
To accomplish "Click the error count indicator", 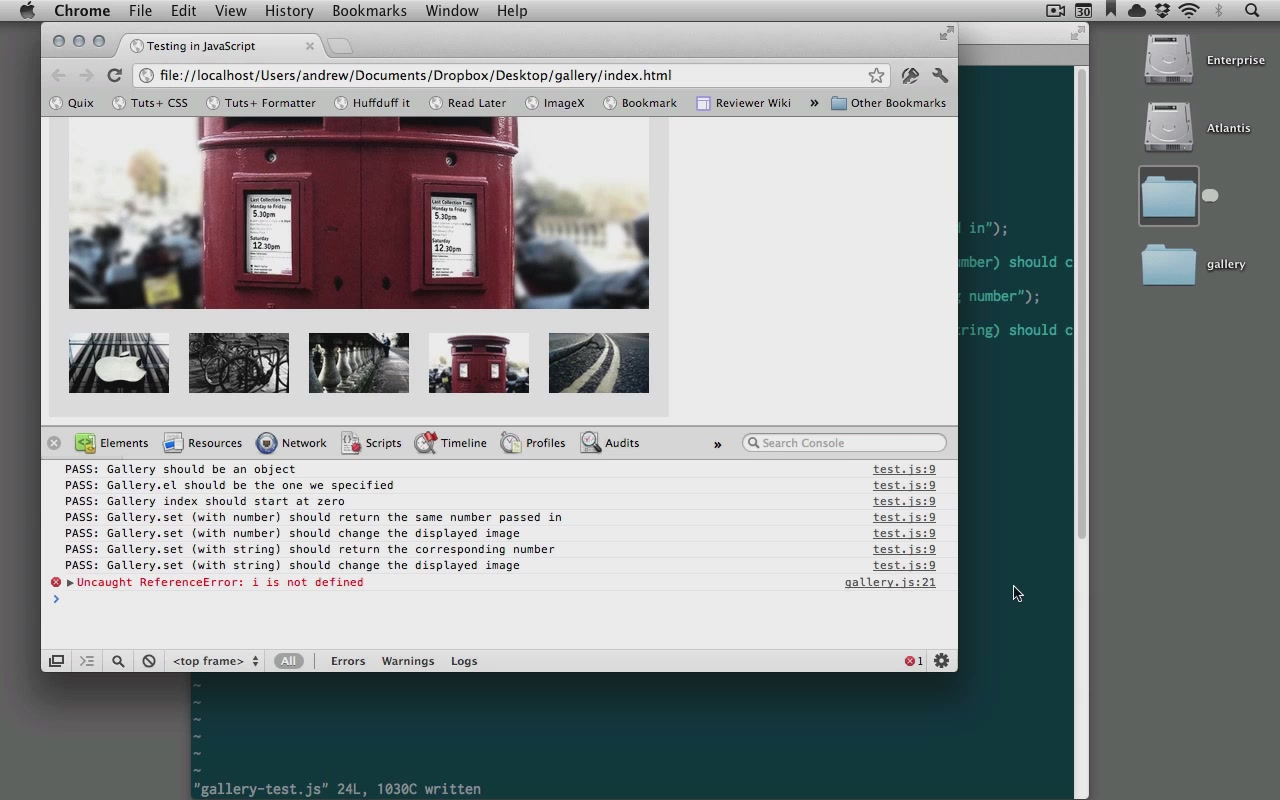I will tap(914, 661).
